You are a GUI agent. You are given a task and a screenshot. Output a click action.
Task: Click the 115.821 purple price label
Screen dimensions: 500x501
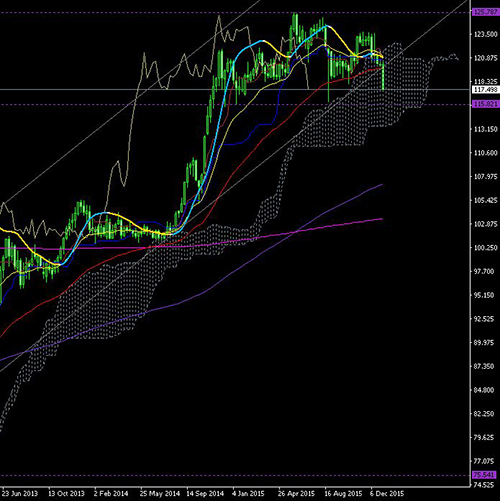tap(485, 104)
